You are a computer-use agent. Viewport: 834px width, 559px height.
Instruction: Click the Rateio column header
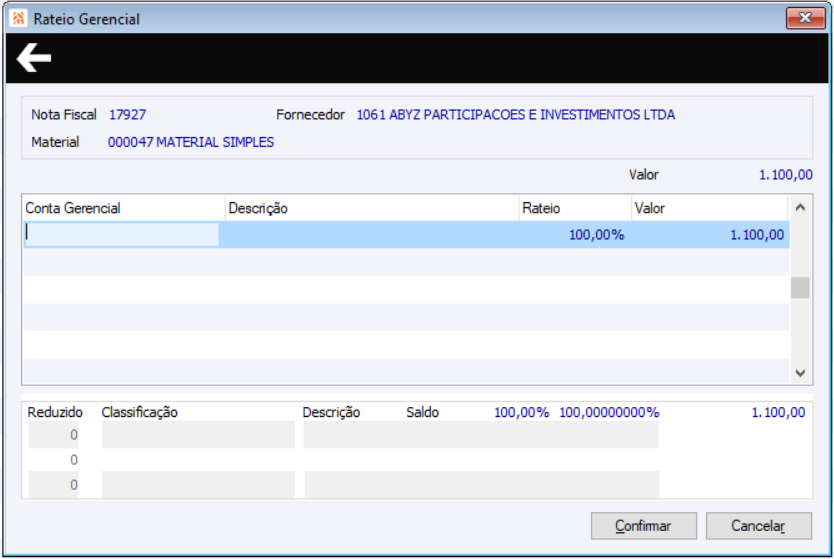[x=575, y=208]
